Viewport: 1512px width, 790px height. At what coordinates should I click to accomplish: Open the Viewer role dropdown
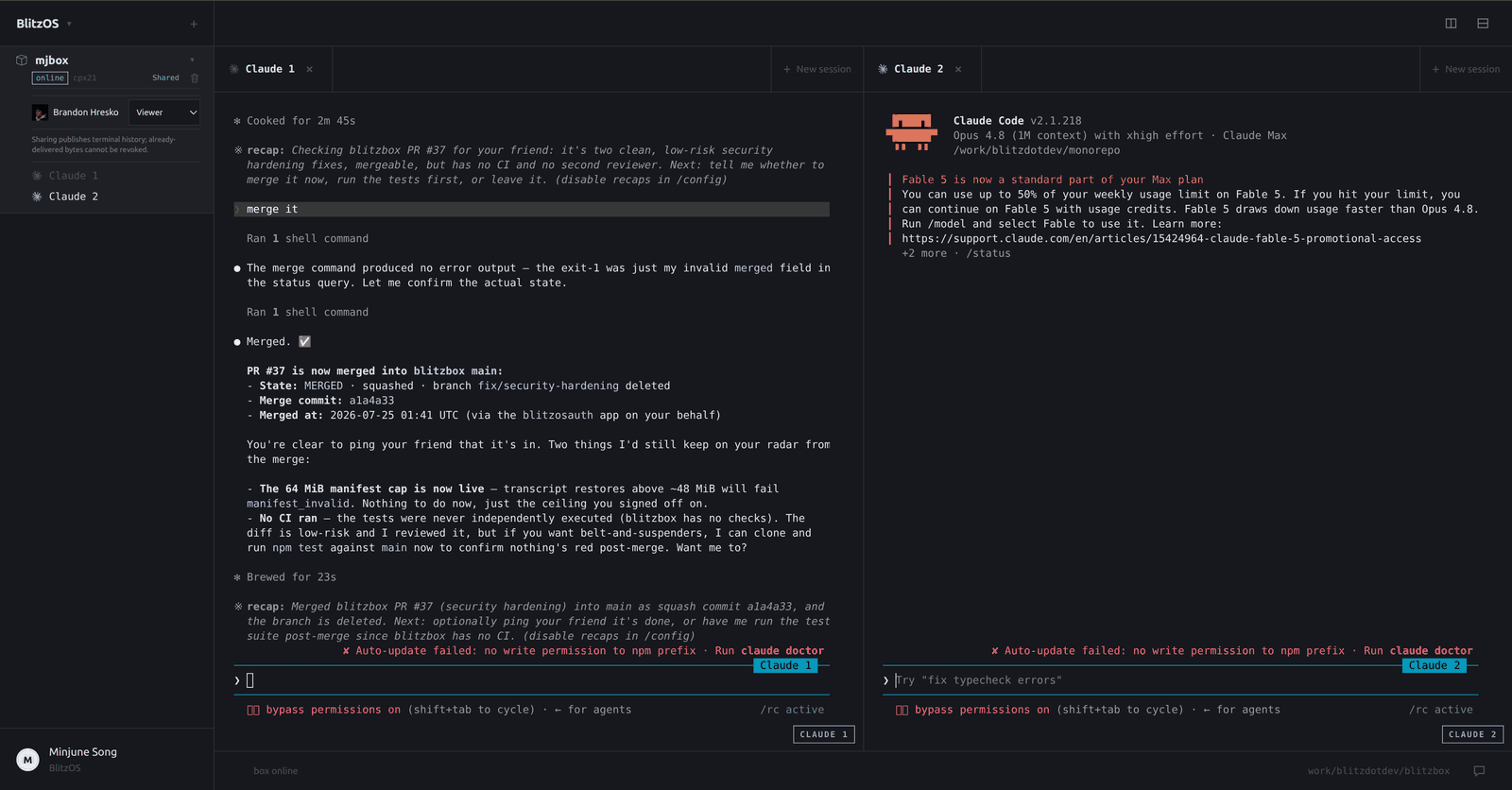(164, 112)
